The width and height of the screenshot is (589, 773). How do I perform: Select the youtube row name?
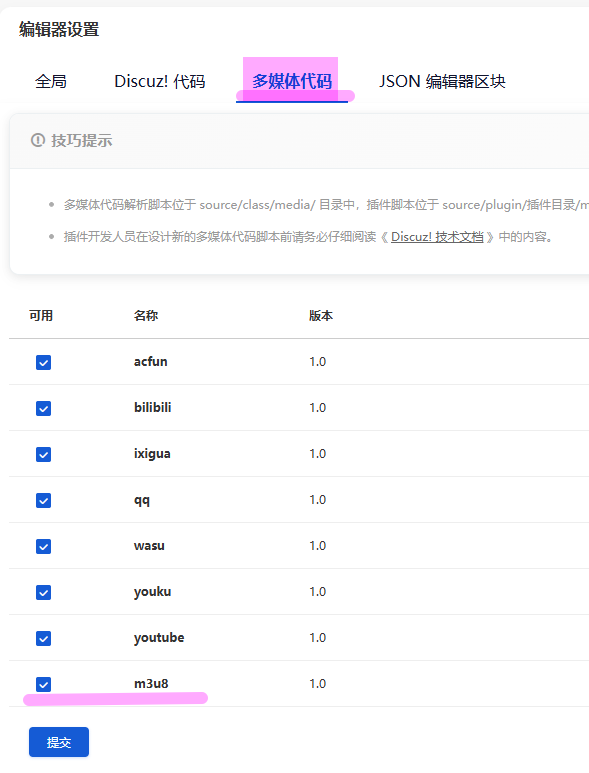pos(159,638)
